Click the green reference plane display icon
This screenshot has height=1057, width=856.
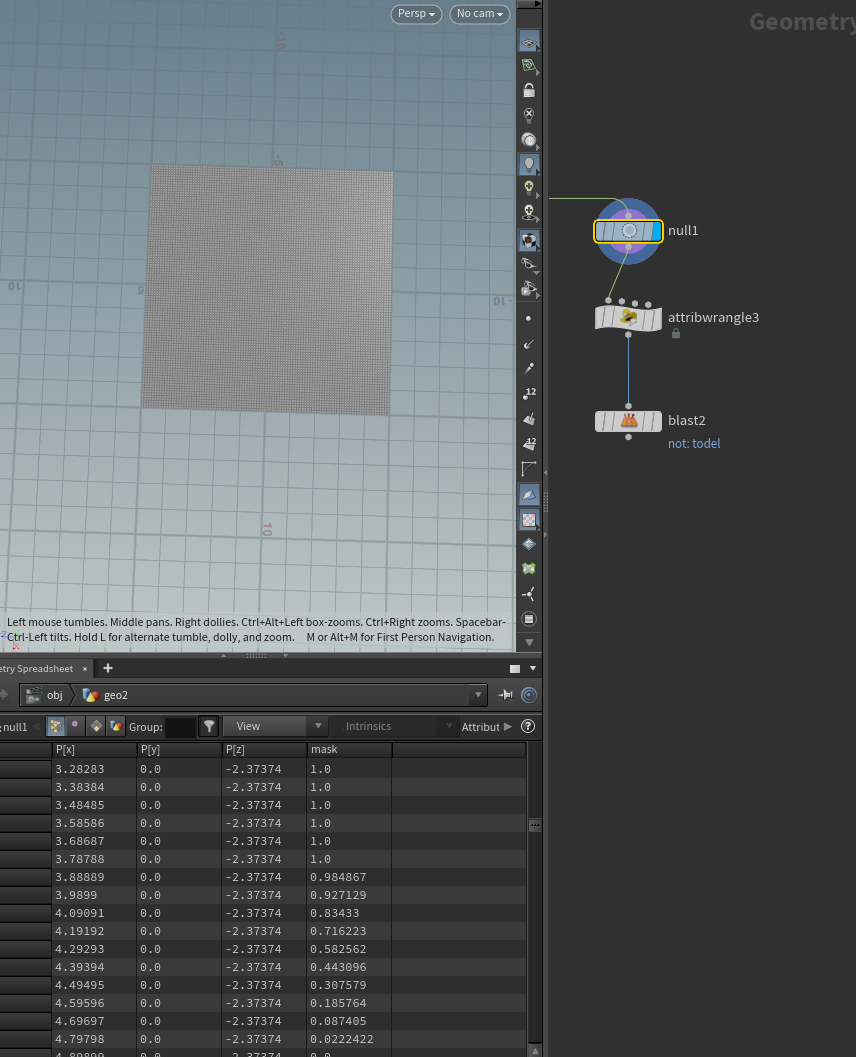pos(529,65)
